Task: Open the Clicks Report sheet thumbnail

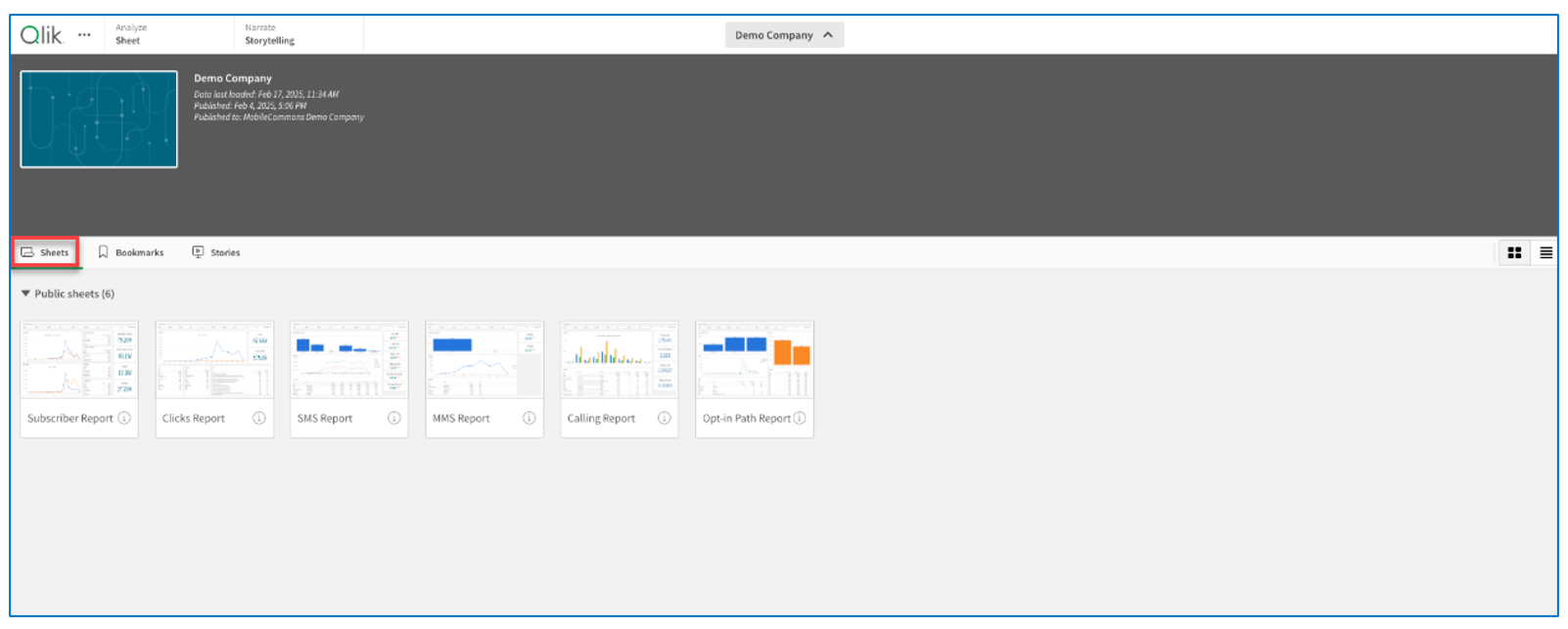Action: pyautogui.click(x=214, y=359)
